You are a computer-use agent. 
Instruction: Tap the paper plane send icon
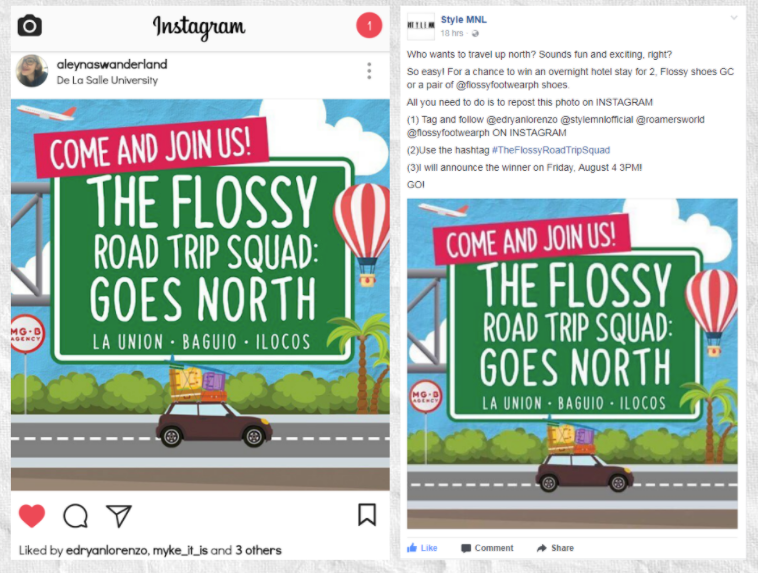click(x=118, y=515)
